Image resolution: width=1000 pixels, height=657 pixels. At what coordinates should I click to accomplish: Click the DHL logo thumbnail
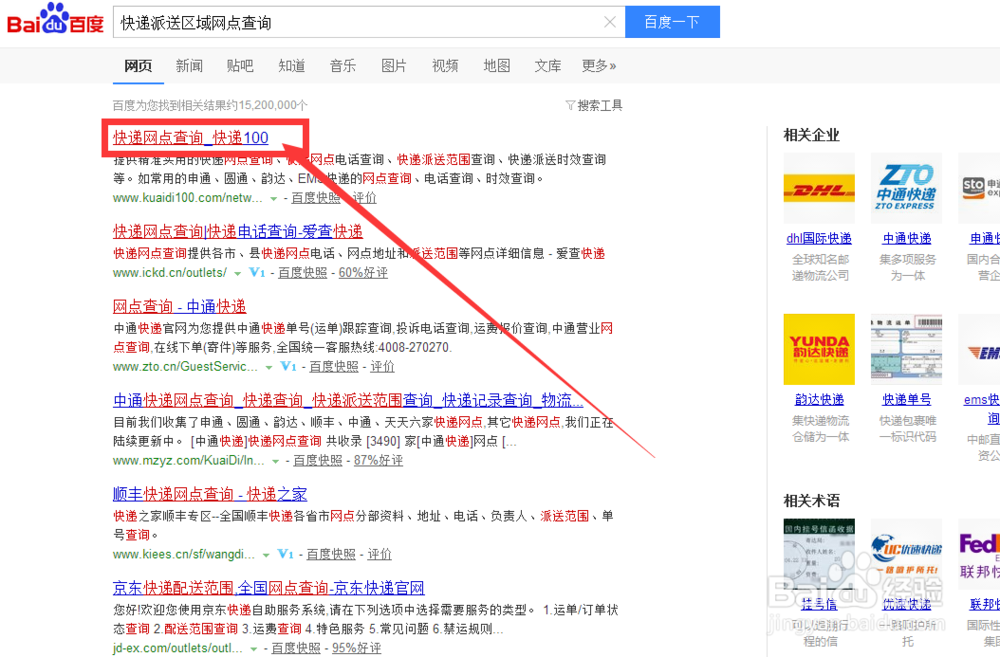tap(819, 188)
